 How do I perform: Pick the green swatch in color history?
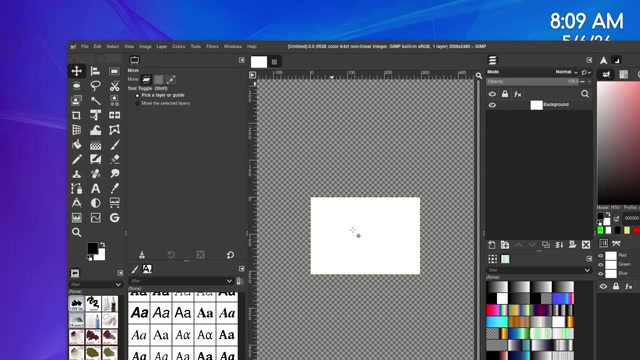tap(600, 231)
